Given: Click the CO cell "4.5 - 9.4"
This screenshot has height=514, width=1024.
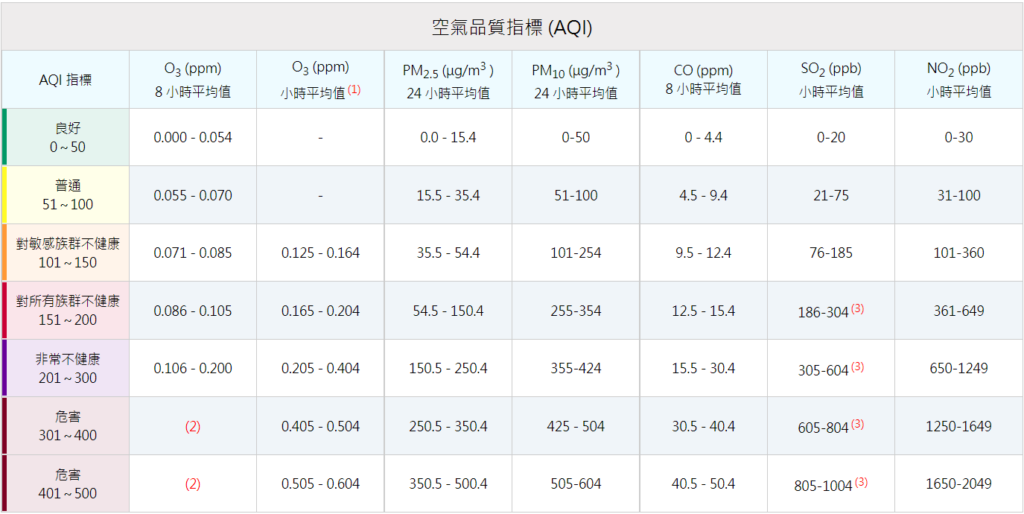Looking at the screenshot, I should (x=703, y=195).
